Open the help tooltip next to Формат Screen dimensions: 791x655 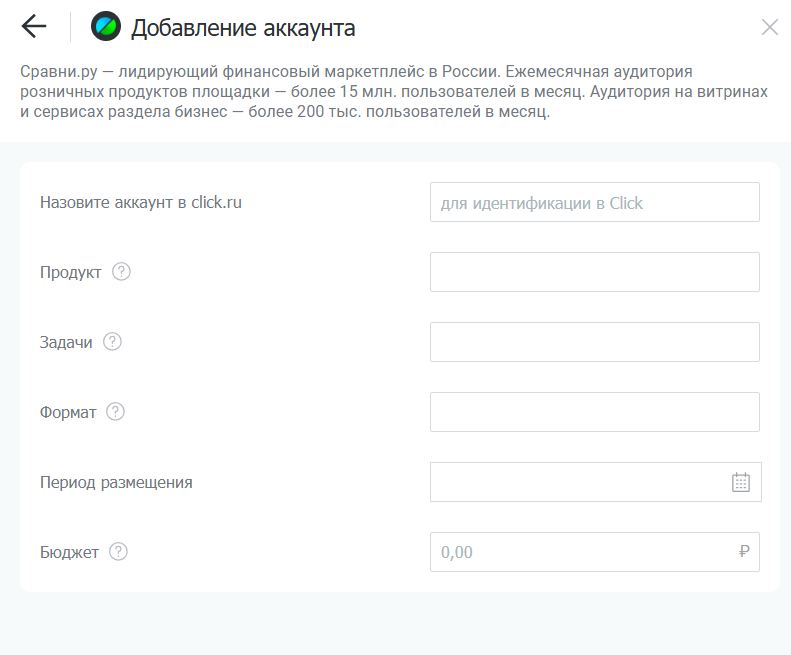click(x=116, y=412)
